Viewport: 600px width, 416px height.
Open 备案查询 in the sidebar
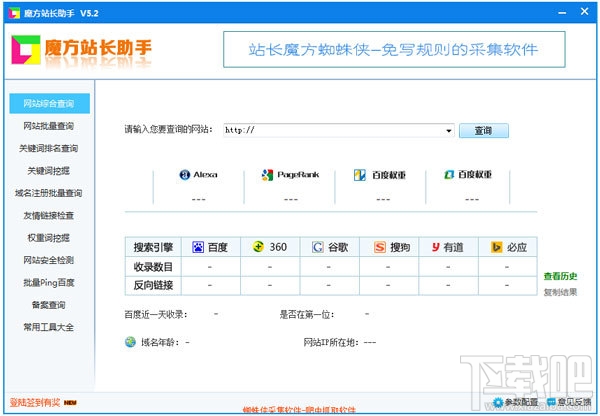tap(49, 305)
